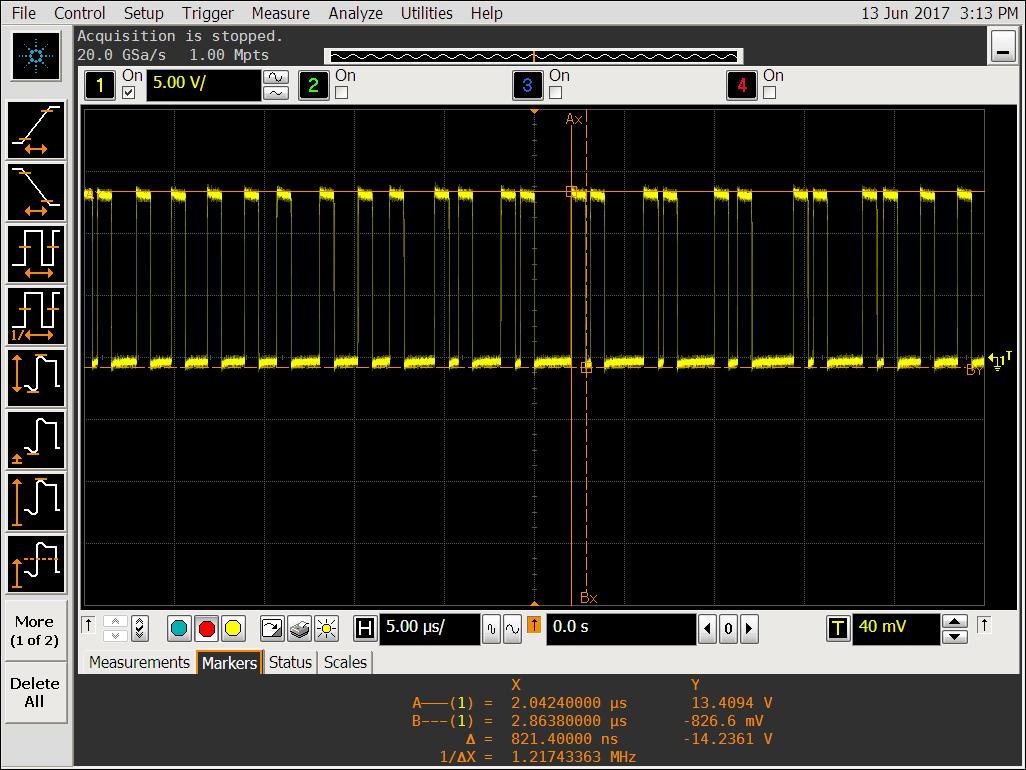Select the V average measurement icon with dashed line
The height and width of the screenshot is (770, 1026).
click(36, 564)
